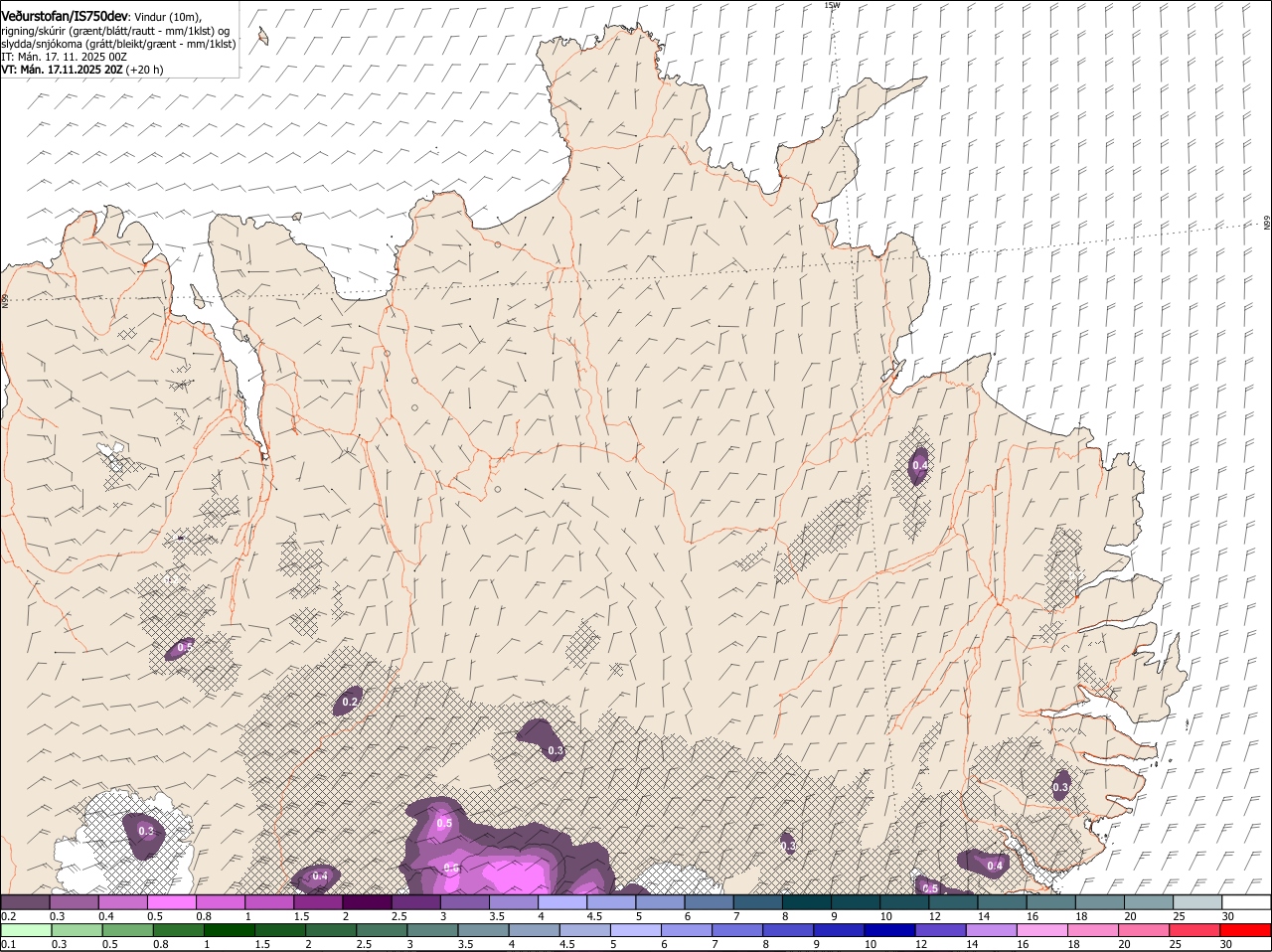Click the 10 label on the lower green scale

point(870,944)
